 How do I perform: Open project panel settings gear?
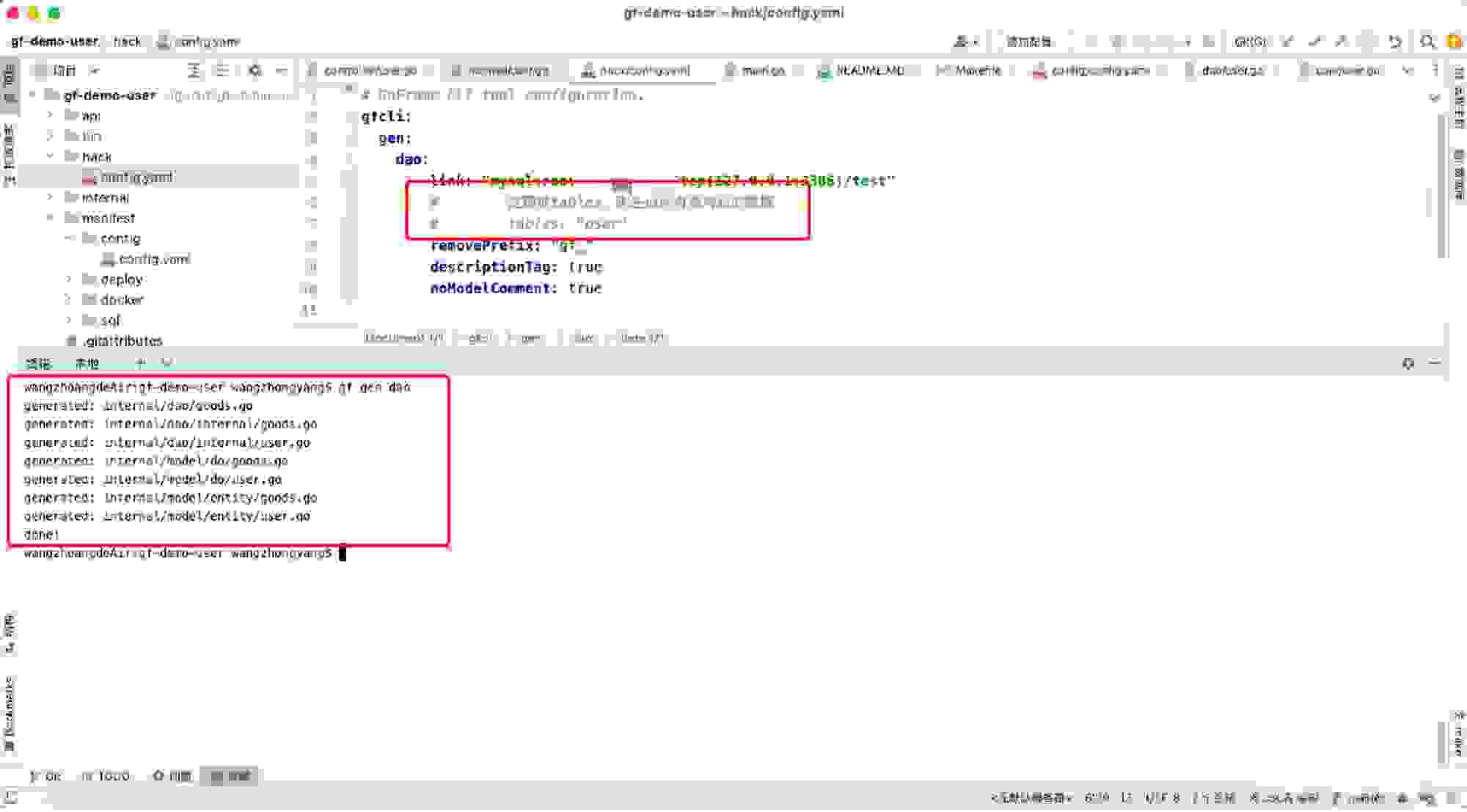coord(255,70)
